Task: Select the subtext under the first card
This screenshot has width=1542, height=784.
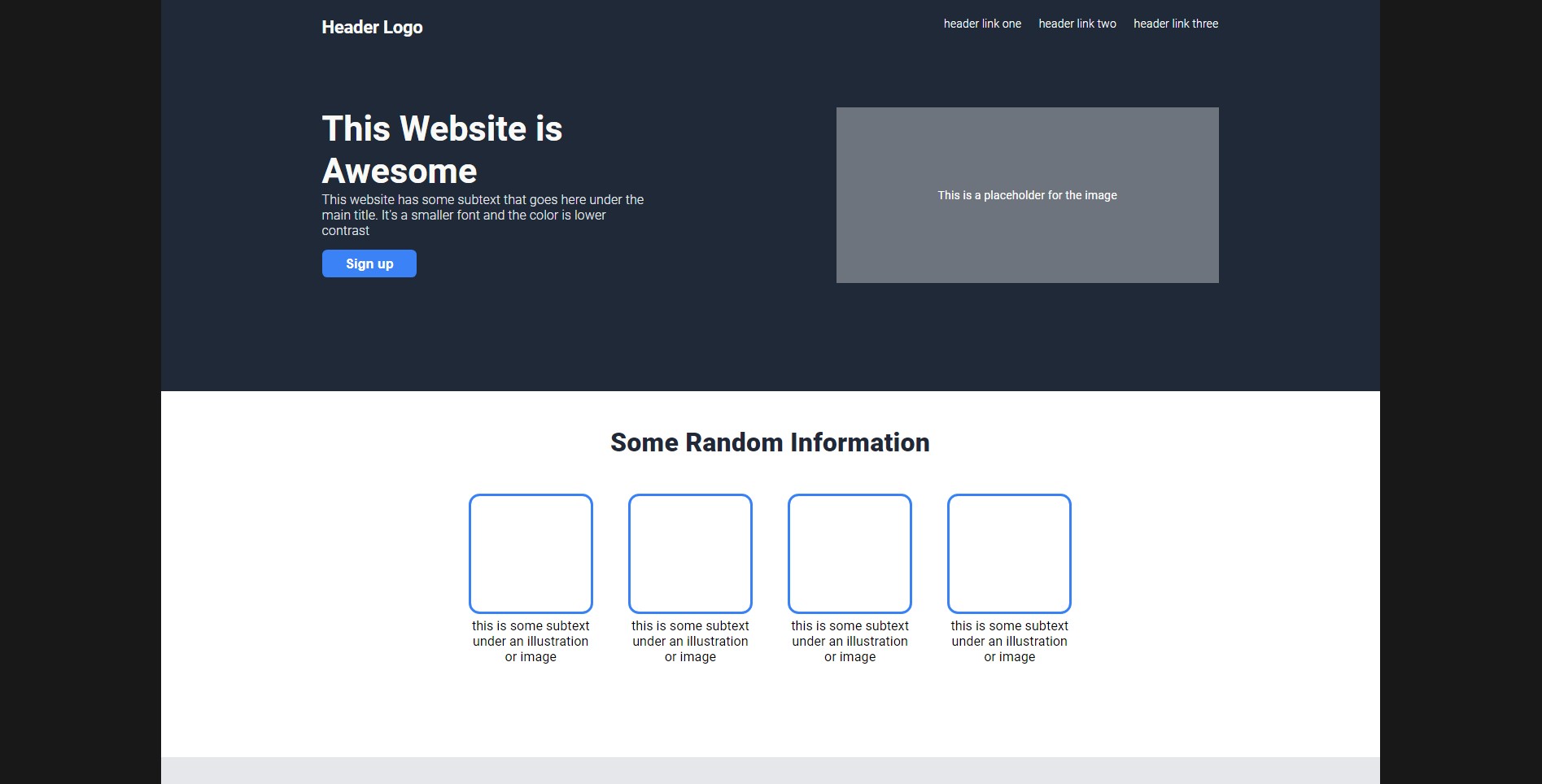Action: pos(531,641)
